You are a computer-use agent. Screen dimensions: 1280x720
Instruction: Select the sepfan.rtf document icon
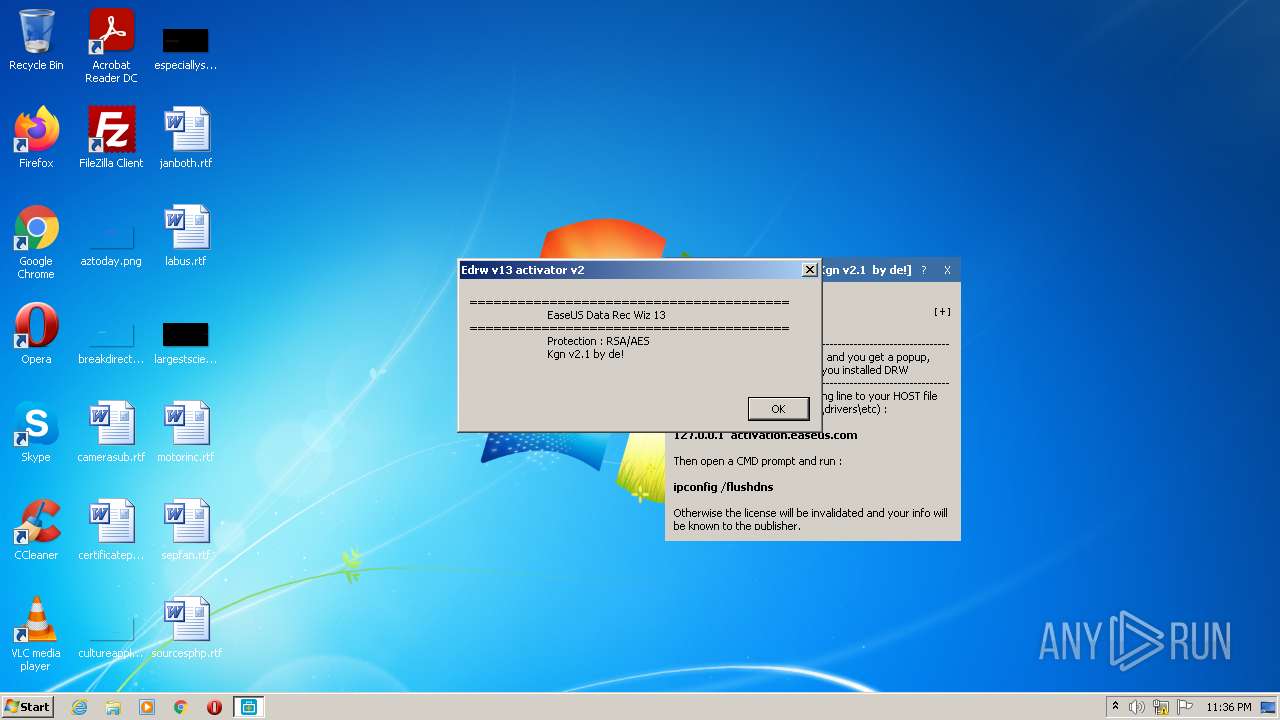(186, 529)
